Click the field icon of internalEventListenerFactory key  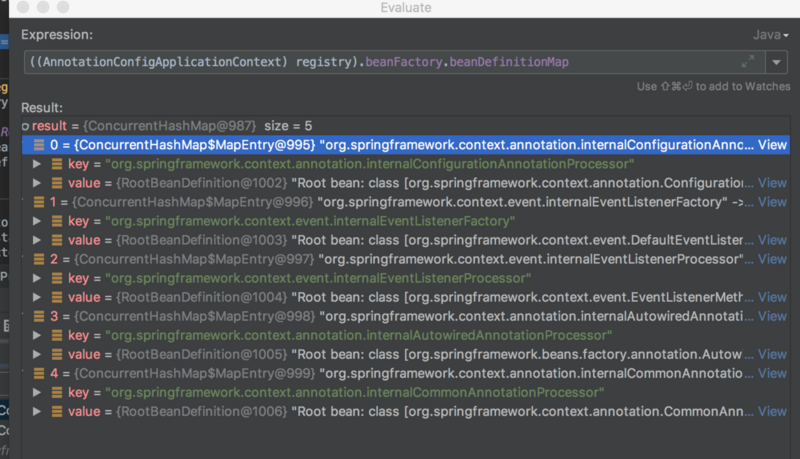pyautogui.click(x=56, y=221)
